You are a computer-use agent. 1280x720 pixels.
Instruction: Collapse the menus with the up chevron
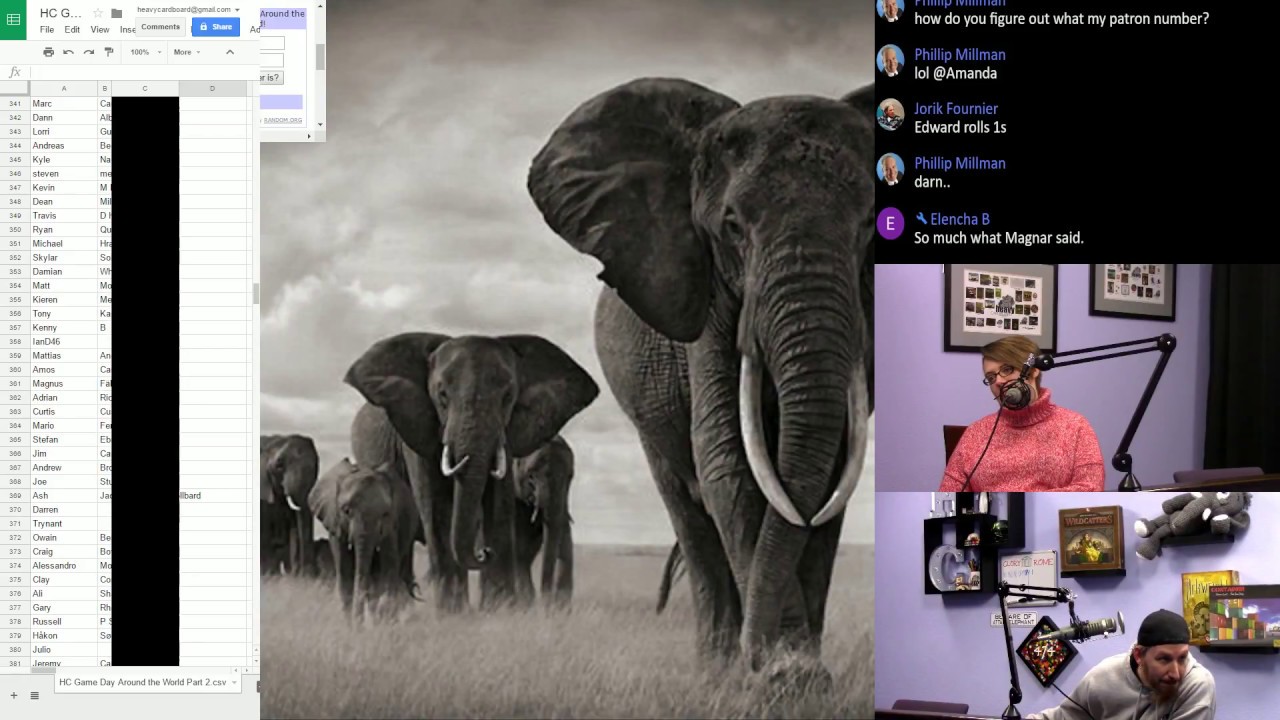229,52
